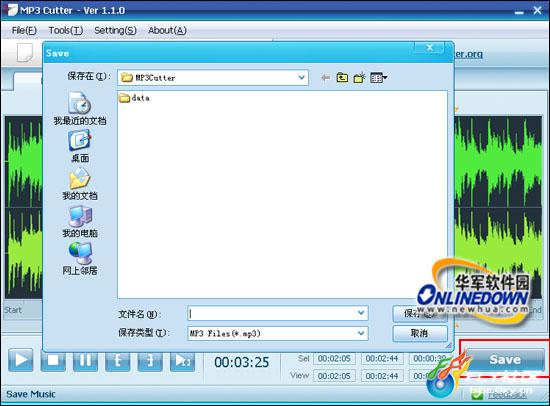Open the File(F) menu
Viewport: 550px width, 406px height.
pyautogui.click(x=24, y=31)
